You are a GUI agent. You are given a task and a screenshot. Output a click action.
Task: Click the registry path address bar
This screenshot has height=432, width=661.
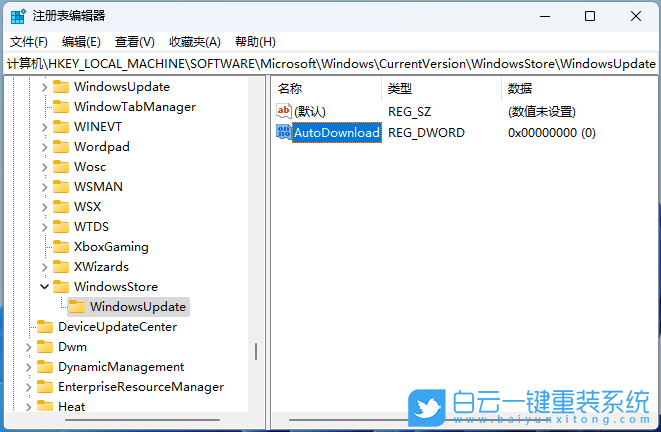[331, 64]
